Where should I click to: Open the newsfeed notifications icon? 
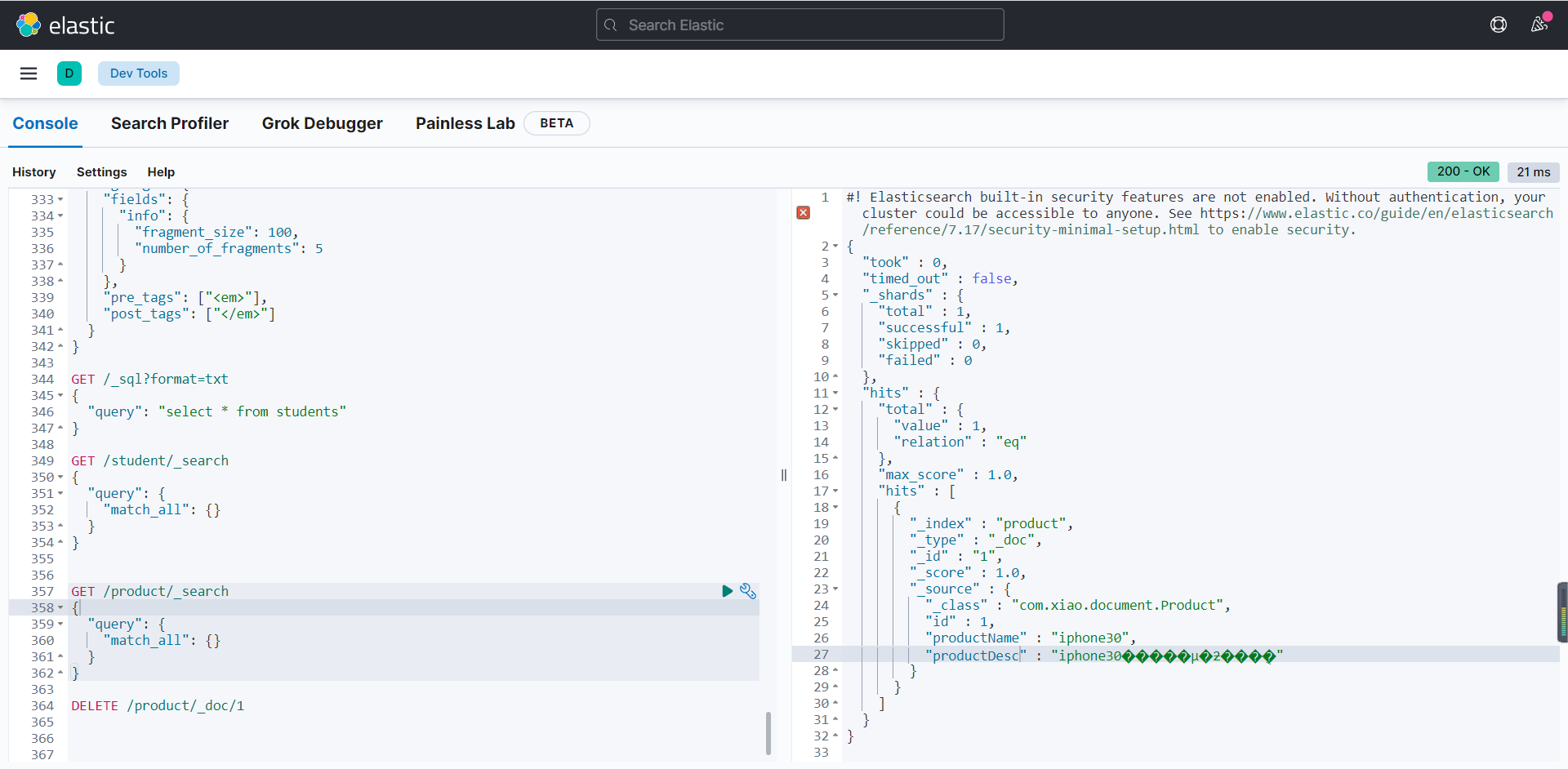coord(1539,24)
